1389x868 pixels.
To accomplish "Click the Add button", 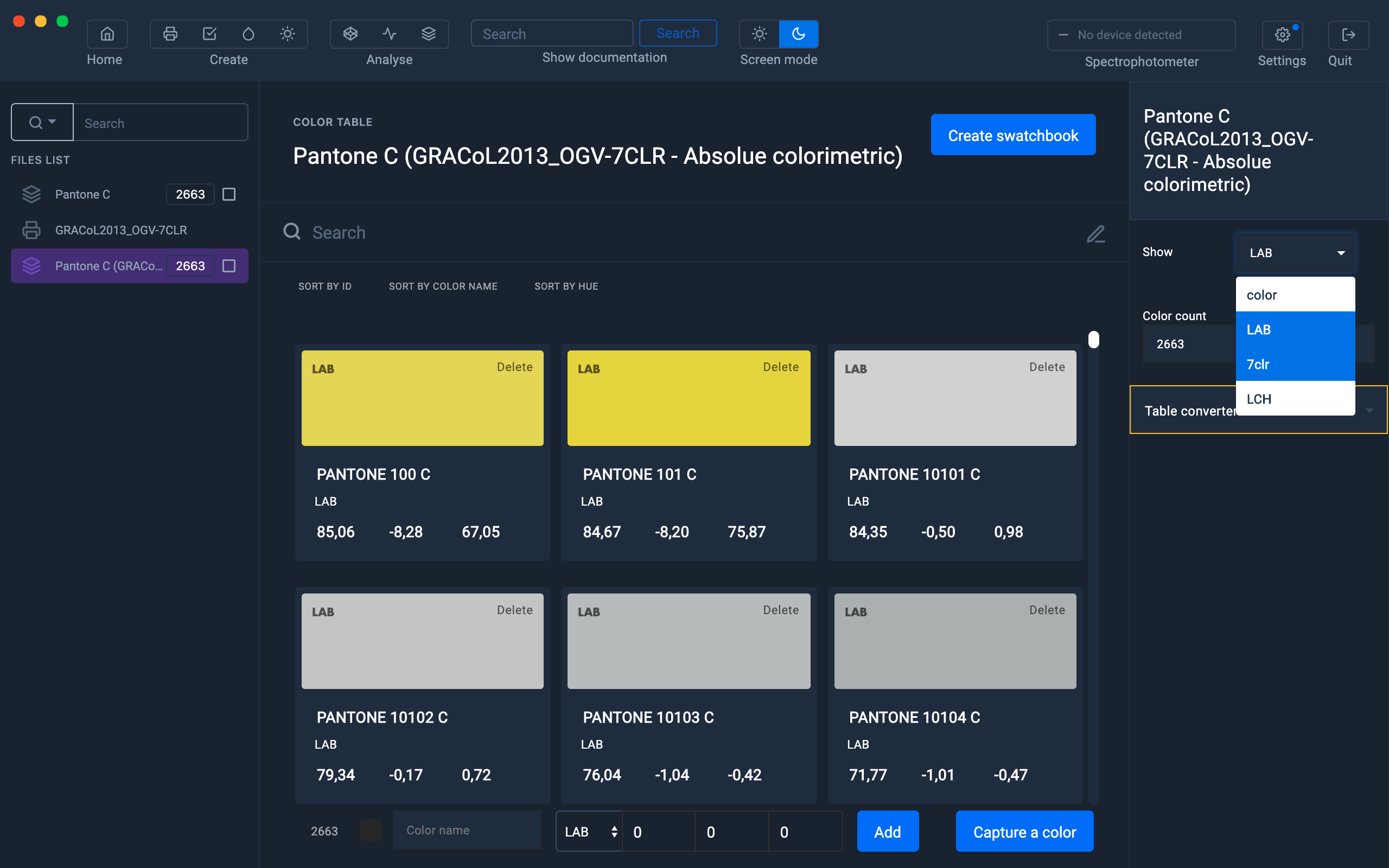I will point(887,831).
